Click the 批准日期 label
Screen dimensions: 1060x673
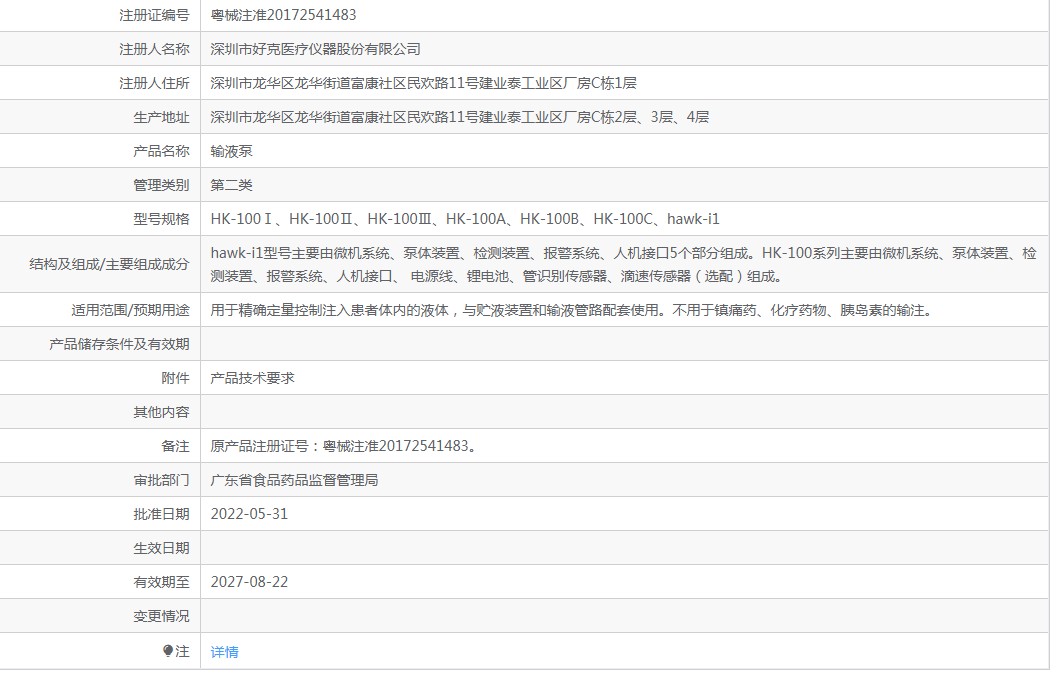[x=161, y=514]
